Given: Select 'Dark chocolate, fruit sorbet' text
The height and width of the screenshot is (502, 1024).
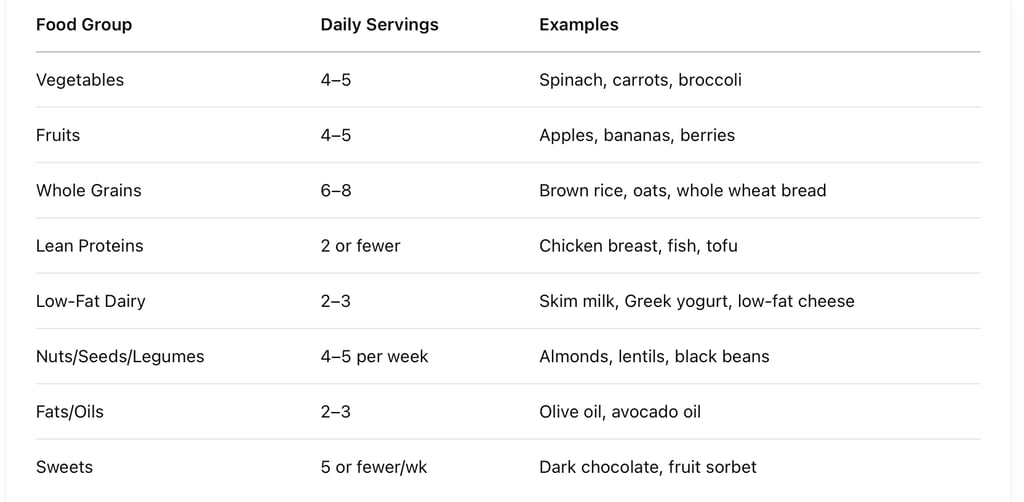Looking at the screenshot, I should [648, 467].
